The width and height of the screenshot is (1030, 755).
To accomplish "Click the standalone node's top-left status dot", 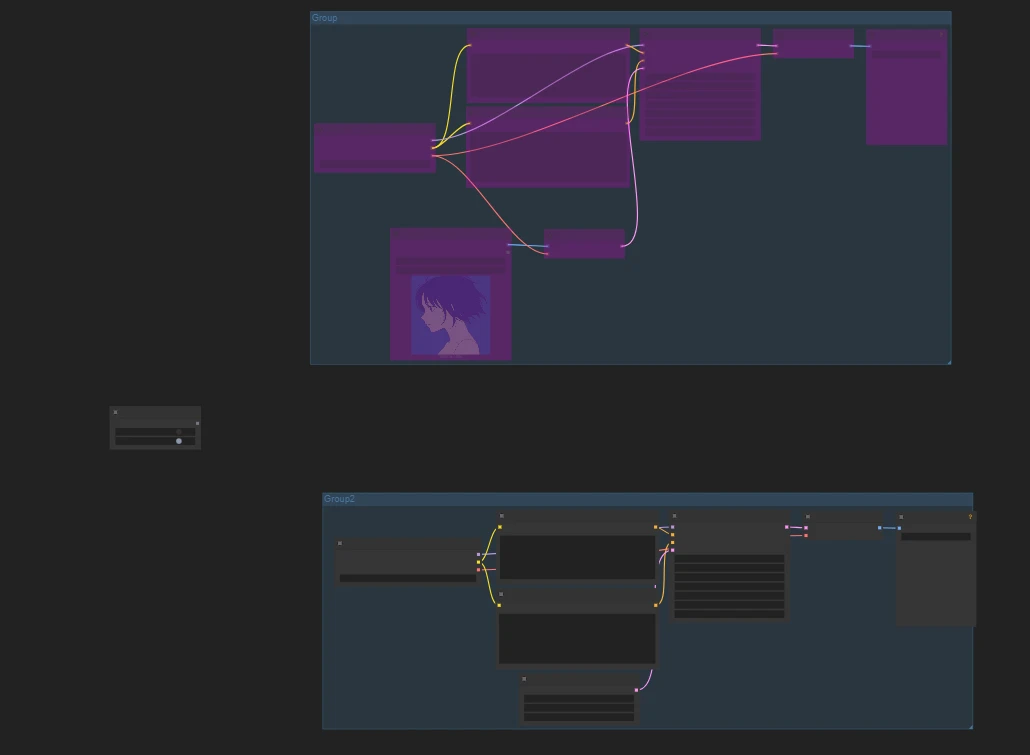I will point(116,412).
